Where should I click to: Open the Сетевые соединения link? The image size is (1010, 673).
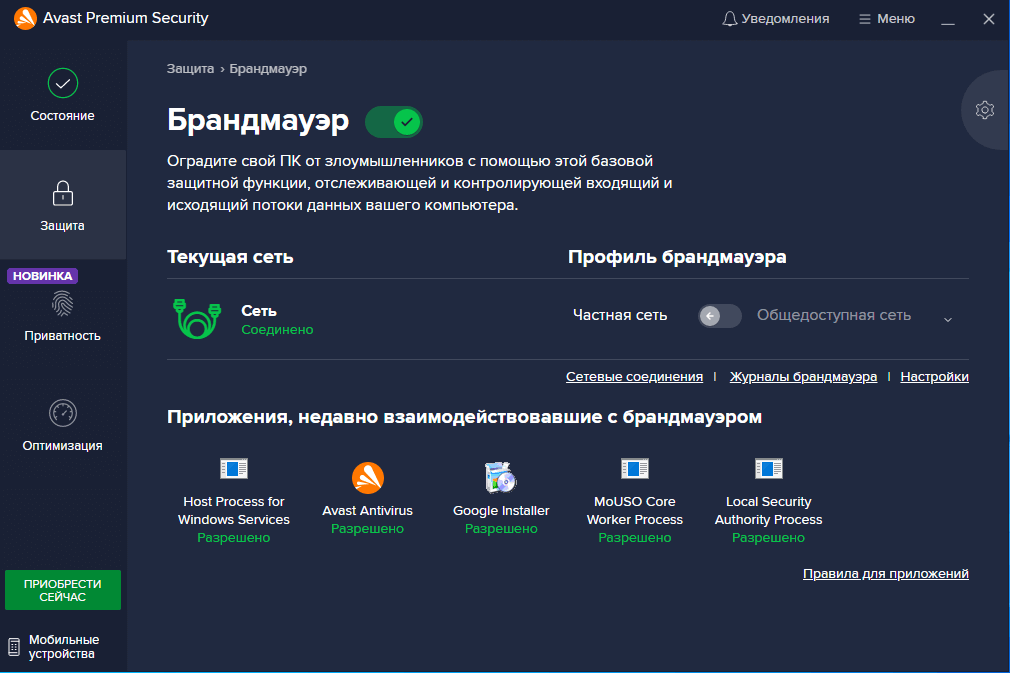pos(634,377)
